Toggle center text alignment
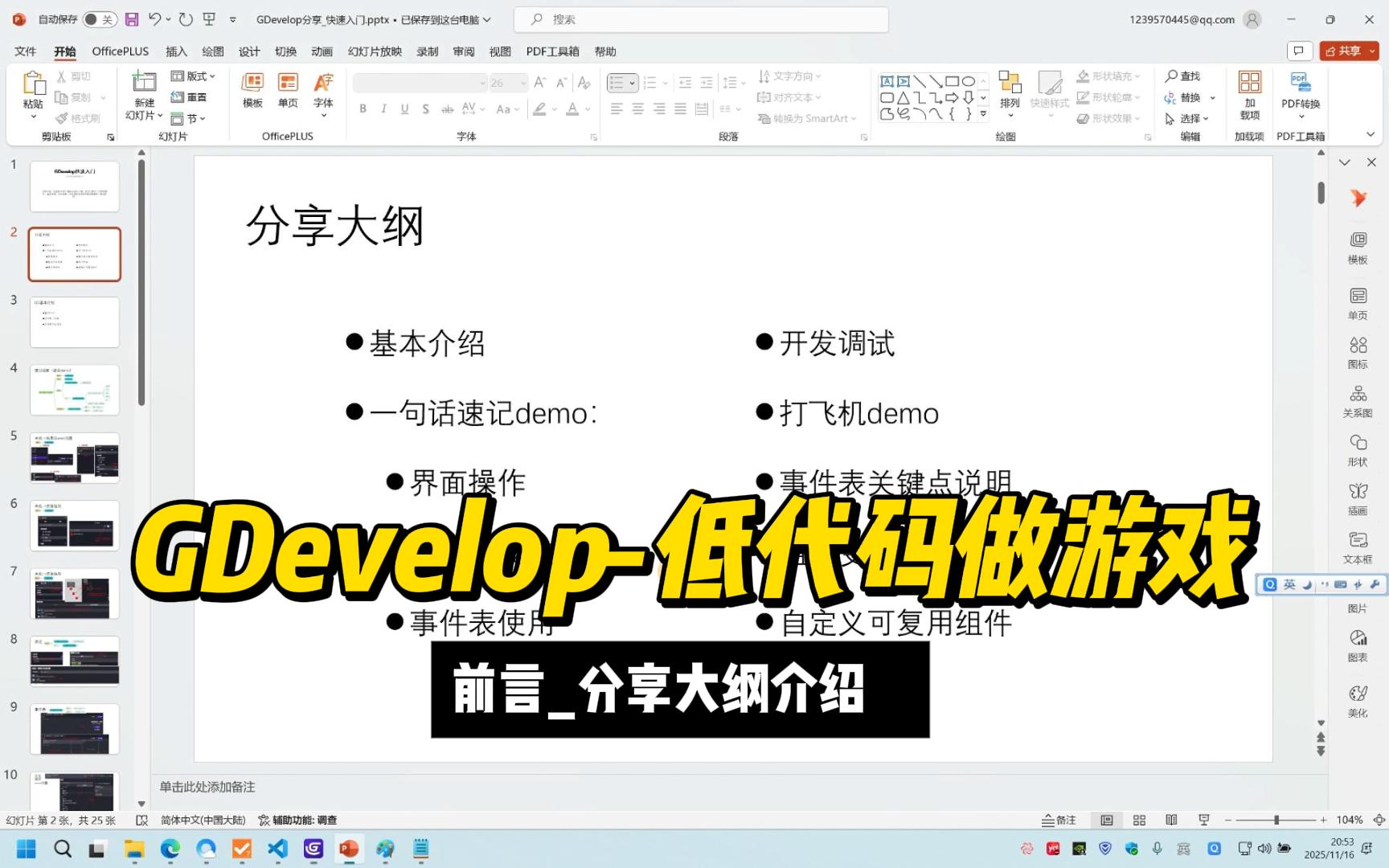1389x868 pixels. tap(637, 108)
